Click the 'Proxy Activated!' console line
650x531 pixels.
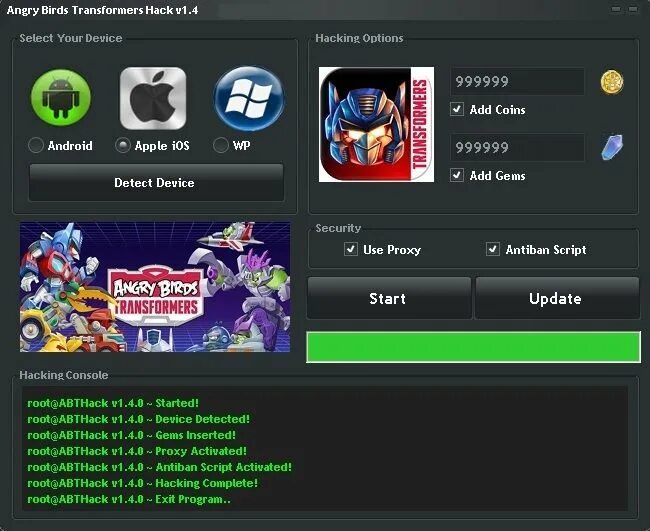[x=137, y=451]
